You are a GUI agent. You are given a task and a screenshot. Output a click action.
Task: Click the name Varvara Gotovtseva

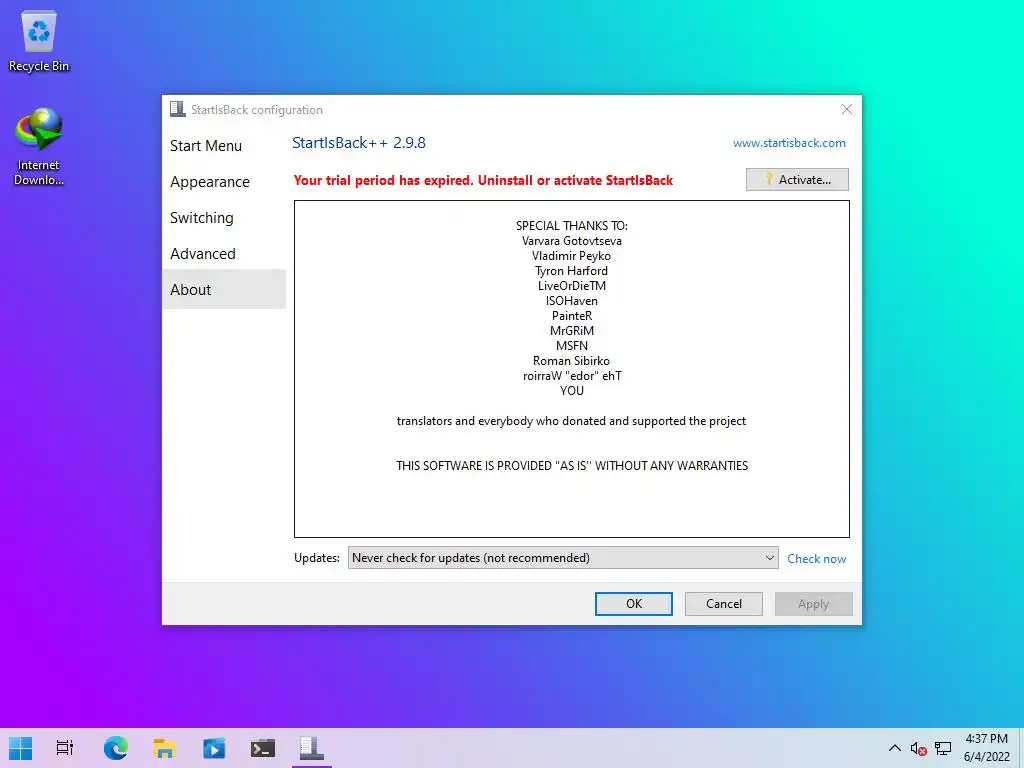(x=571, y=241)
